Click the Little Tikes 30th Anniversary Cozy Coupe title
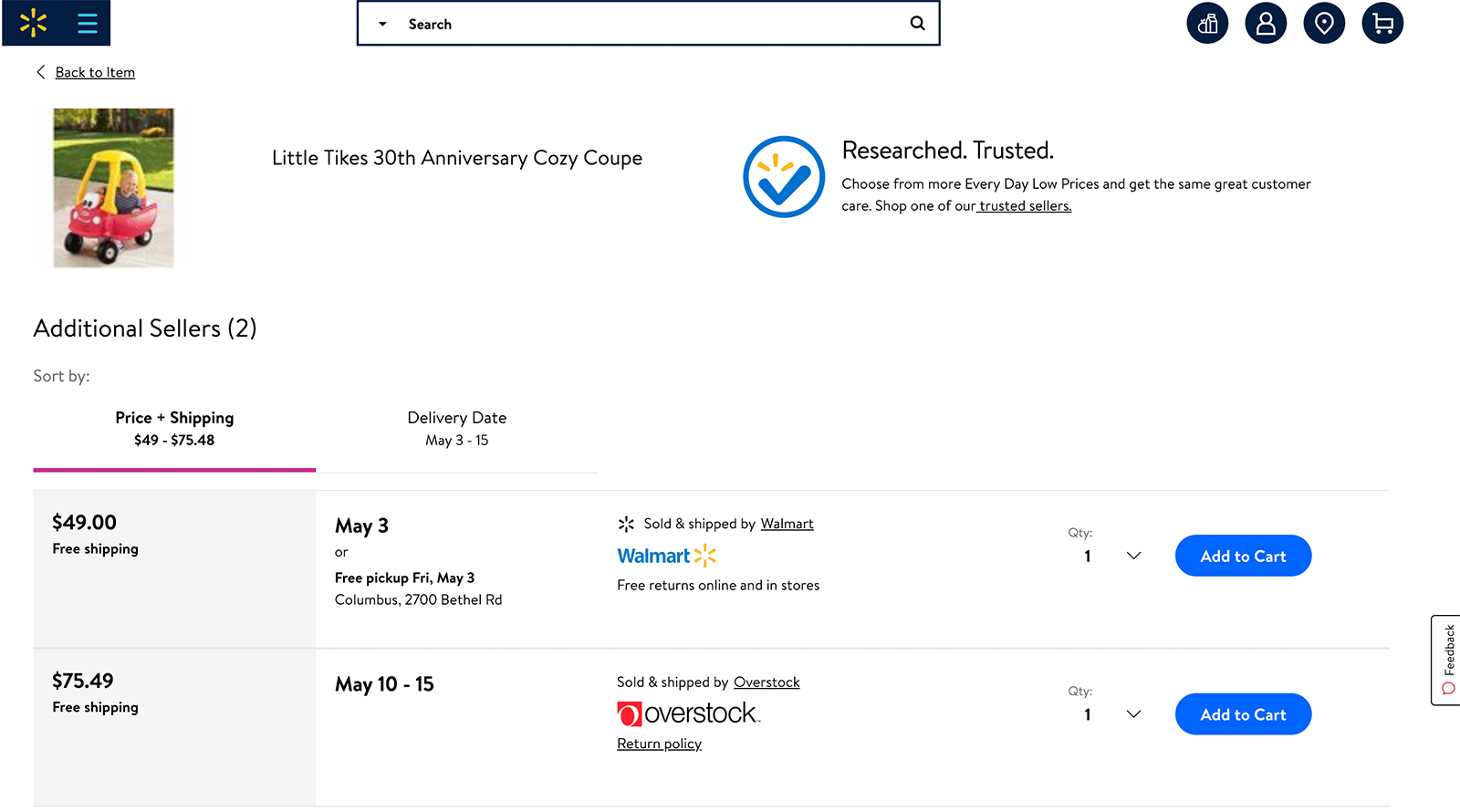The image size is (1460, 812). coord(457,158)
